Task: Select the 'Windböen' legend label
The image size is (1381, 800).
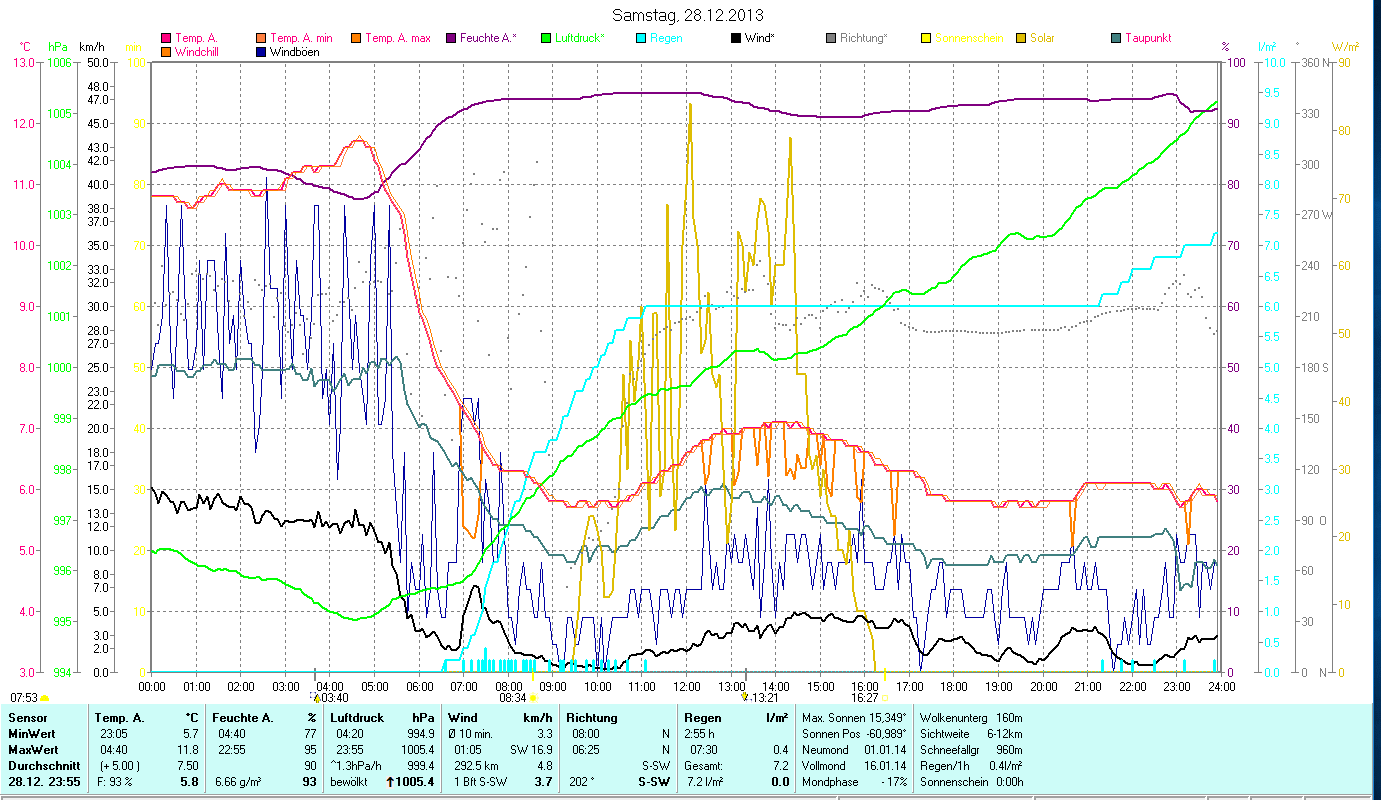Action: click(295, 52)
